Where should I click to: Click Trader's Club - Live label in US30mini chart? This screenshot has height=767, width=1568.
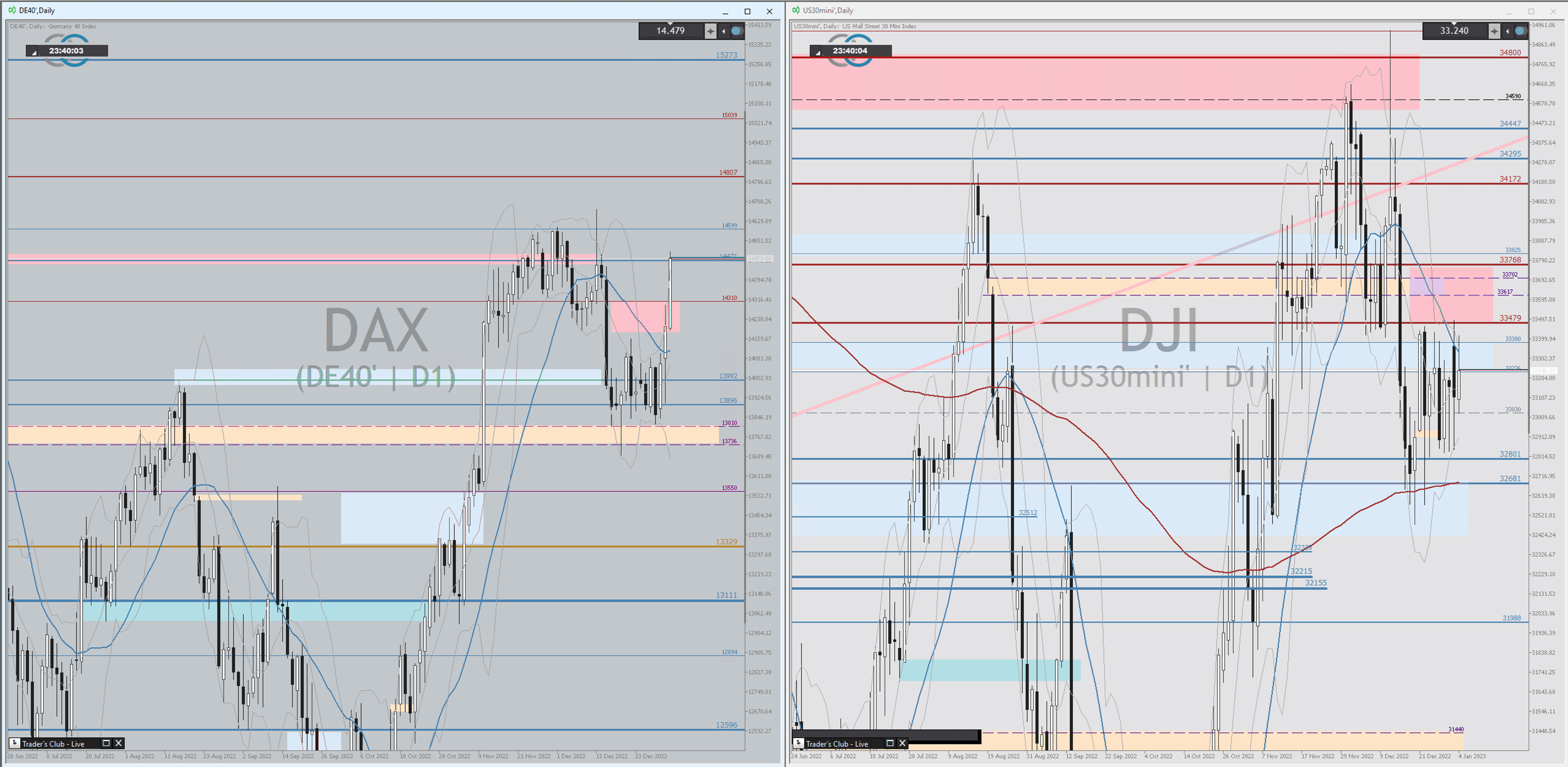point(837,744)
